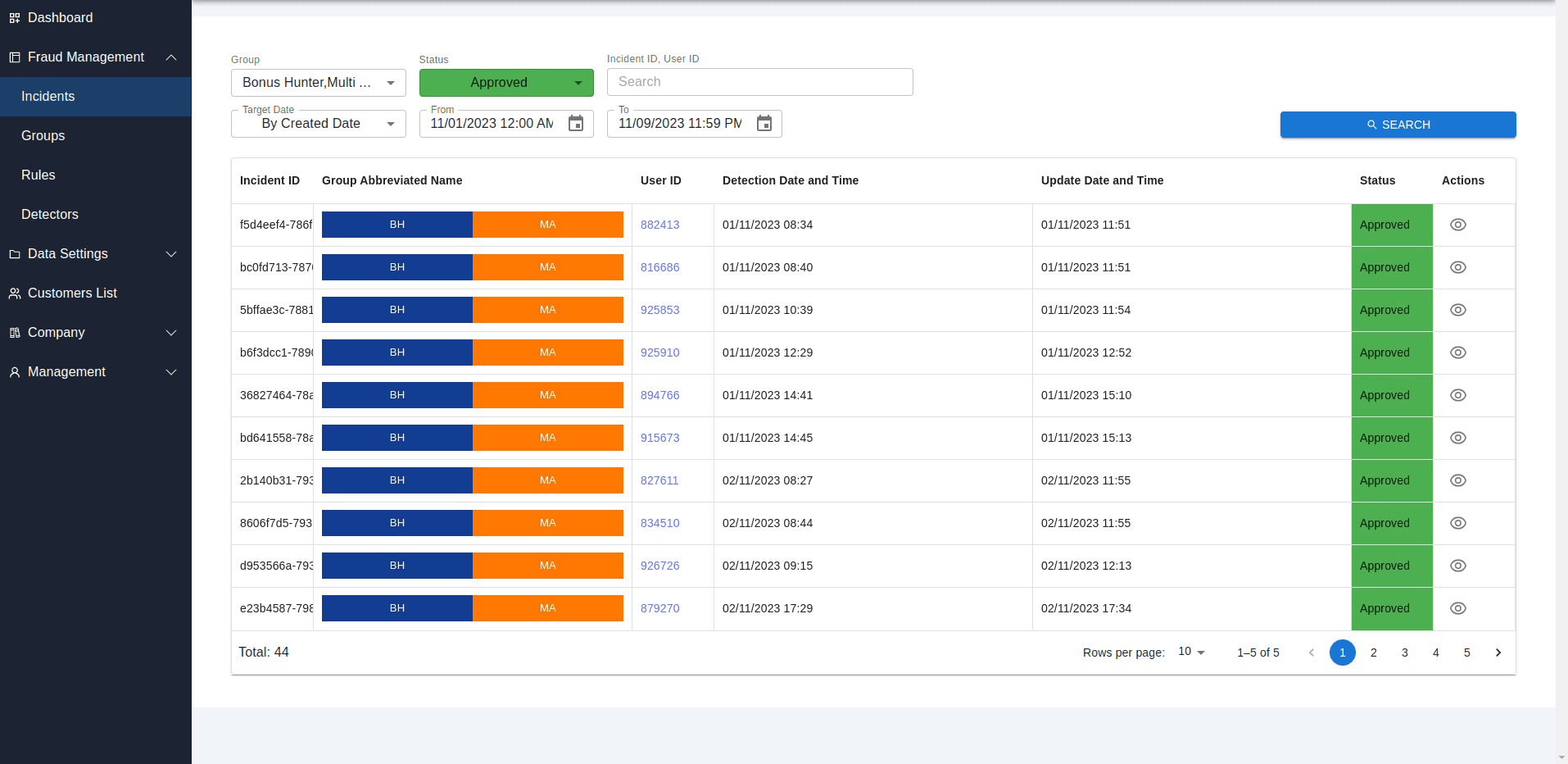Open user ID 894766 link
This screenshot has height=764, width=1568.
point(659,395)
